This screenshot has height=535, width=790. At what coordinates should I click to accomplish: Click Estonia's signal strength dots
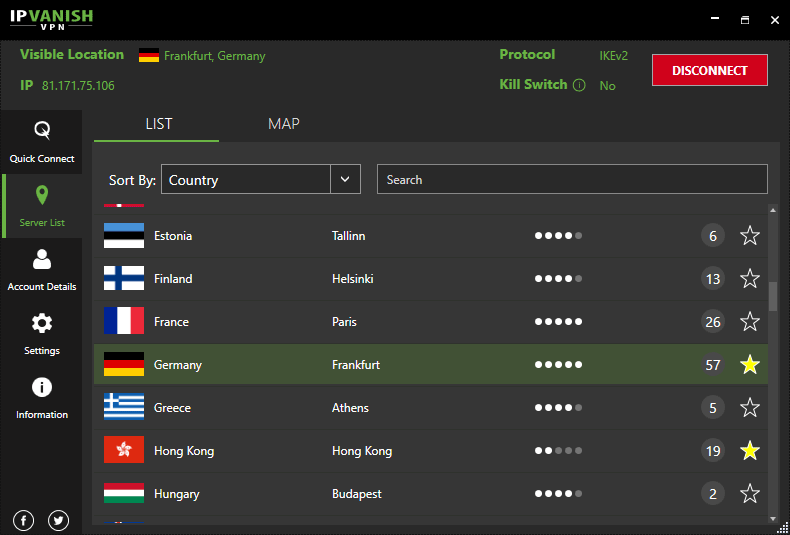(558, 236)
